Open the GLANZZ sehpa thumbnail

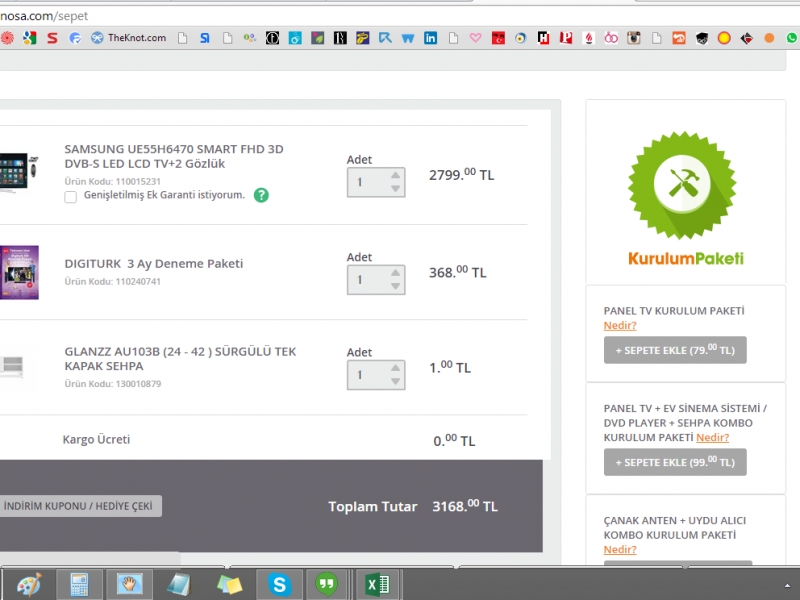(x=12, y=366)
